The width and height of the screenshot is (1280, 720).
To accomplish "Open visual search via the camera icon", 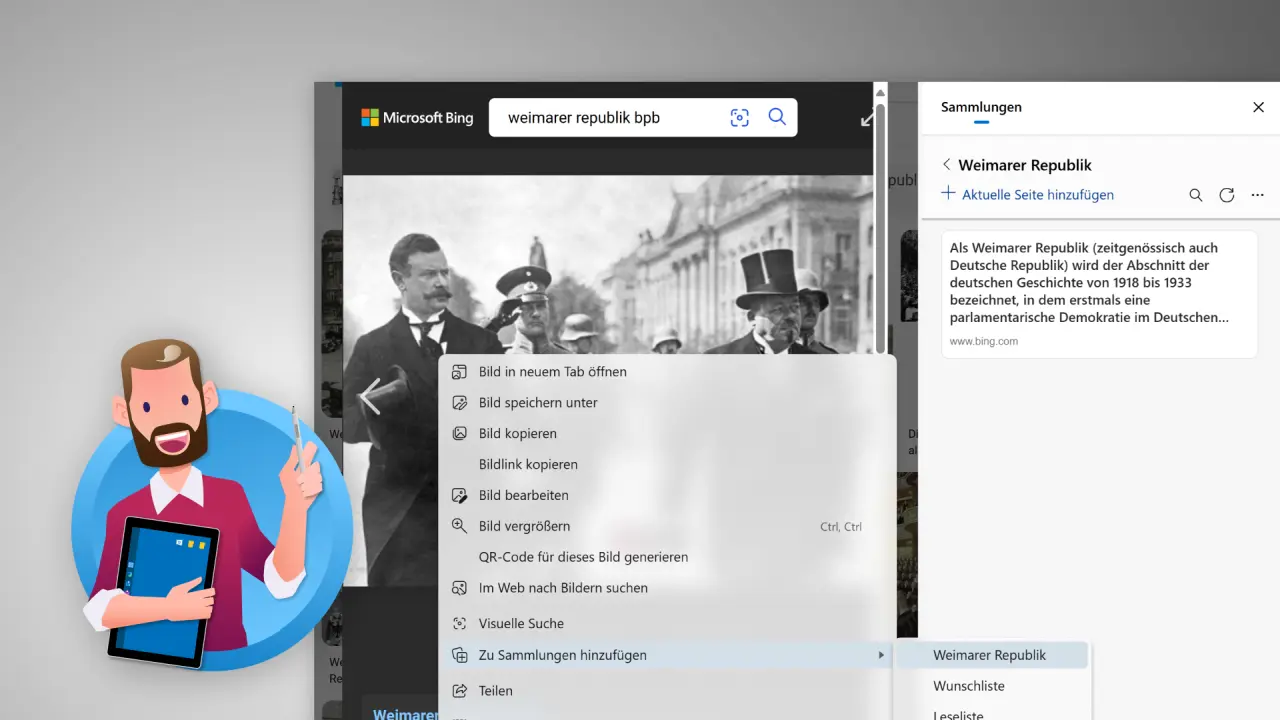I will tap(739, 117).
